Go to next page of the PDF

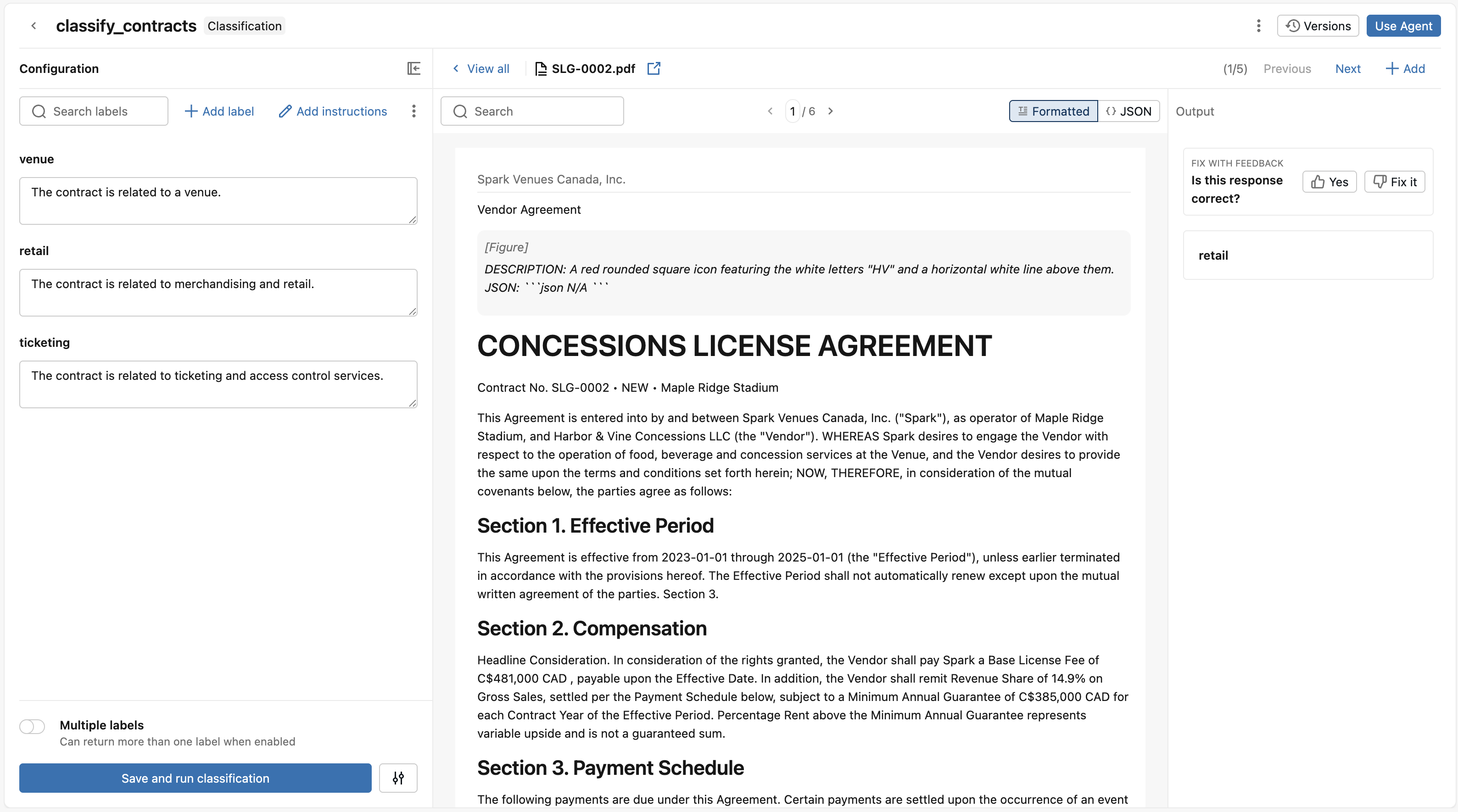(830, 111)
